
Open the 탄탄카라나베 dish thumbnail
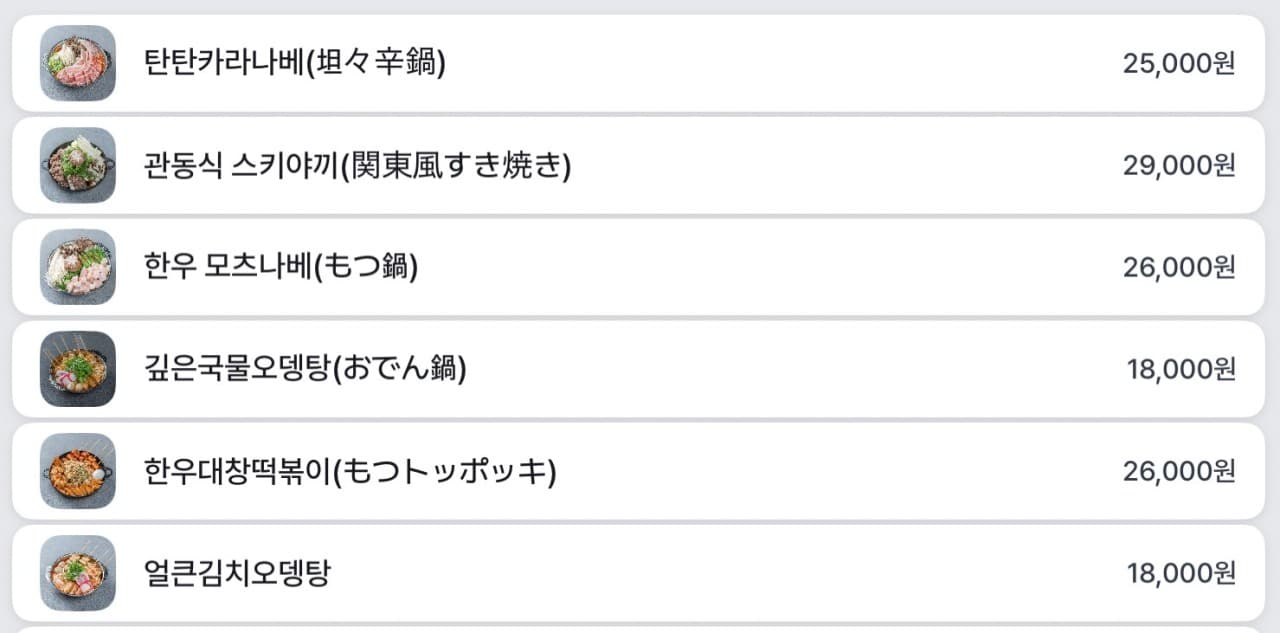(x=78, y=63)
